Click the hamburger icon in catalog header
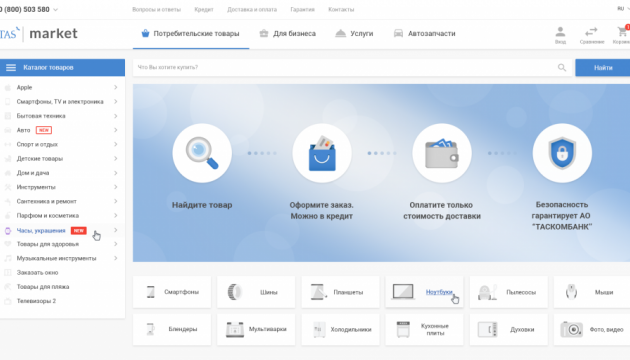Image resolution: width=630 pixels, height=360 pixels. 11,68
